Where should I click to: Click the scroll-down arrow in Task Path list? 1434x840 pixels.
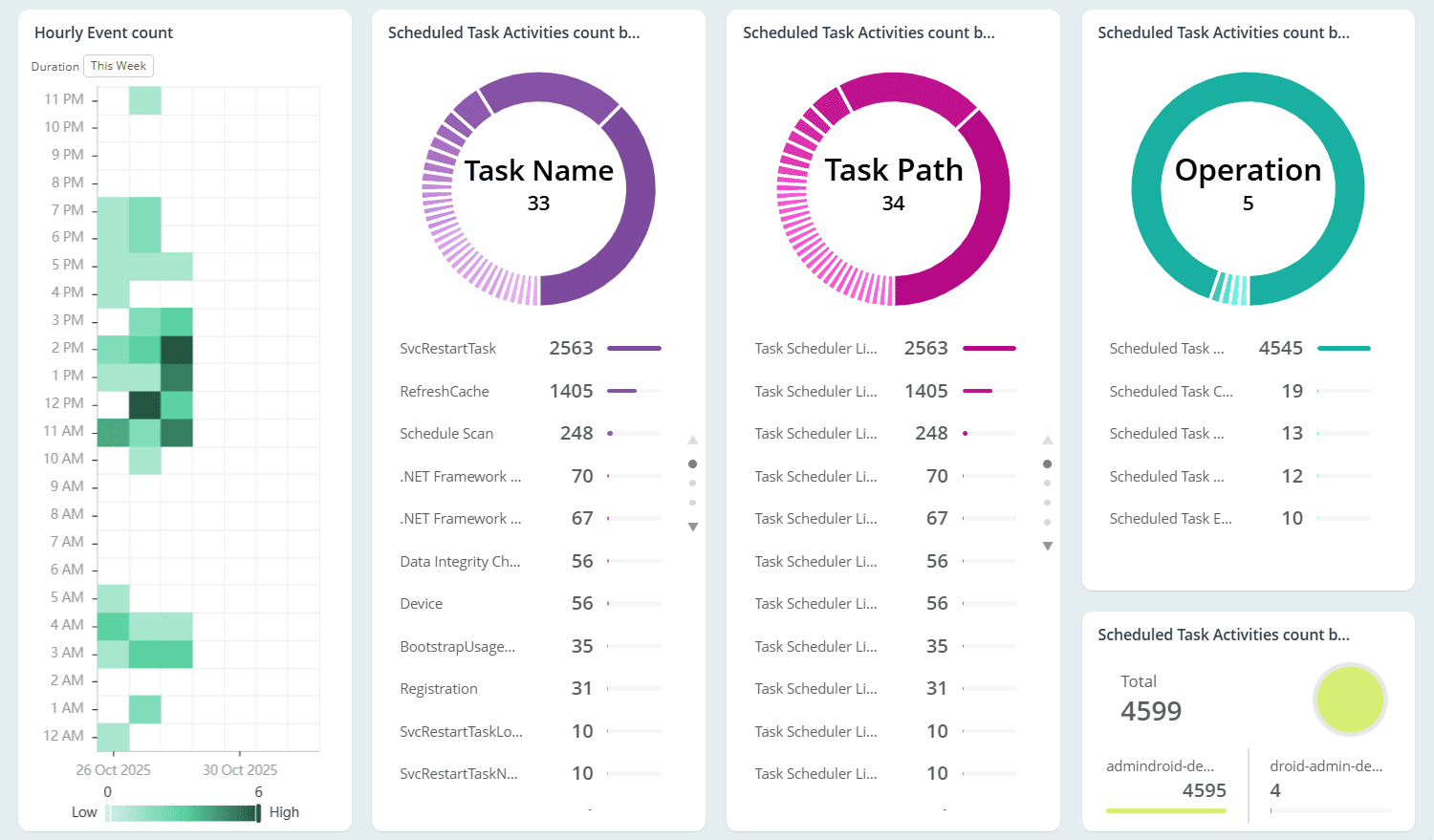(x=1047, y=546)
